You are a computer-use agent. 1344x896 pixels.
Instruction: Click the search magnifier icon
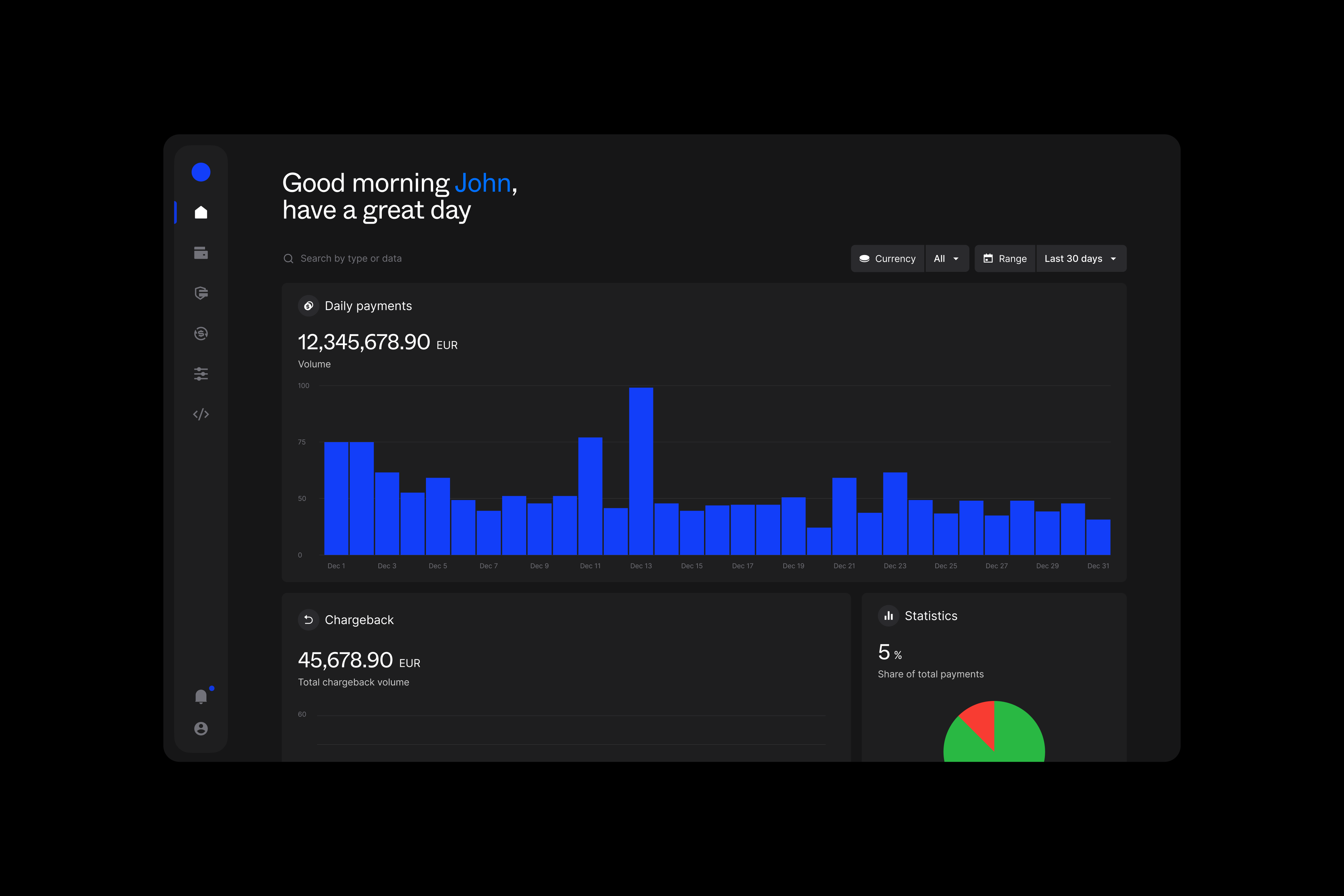(x=288, y=259)
